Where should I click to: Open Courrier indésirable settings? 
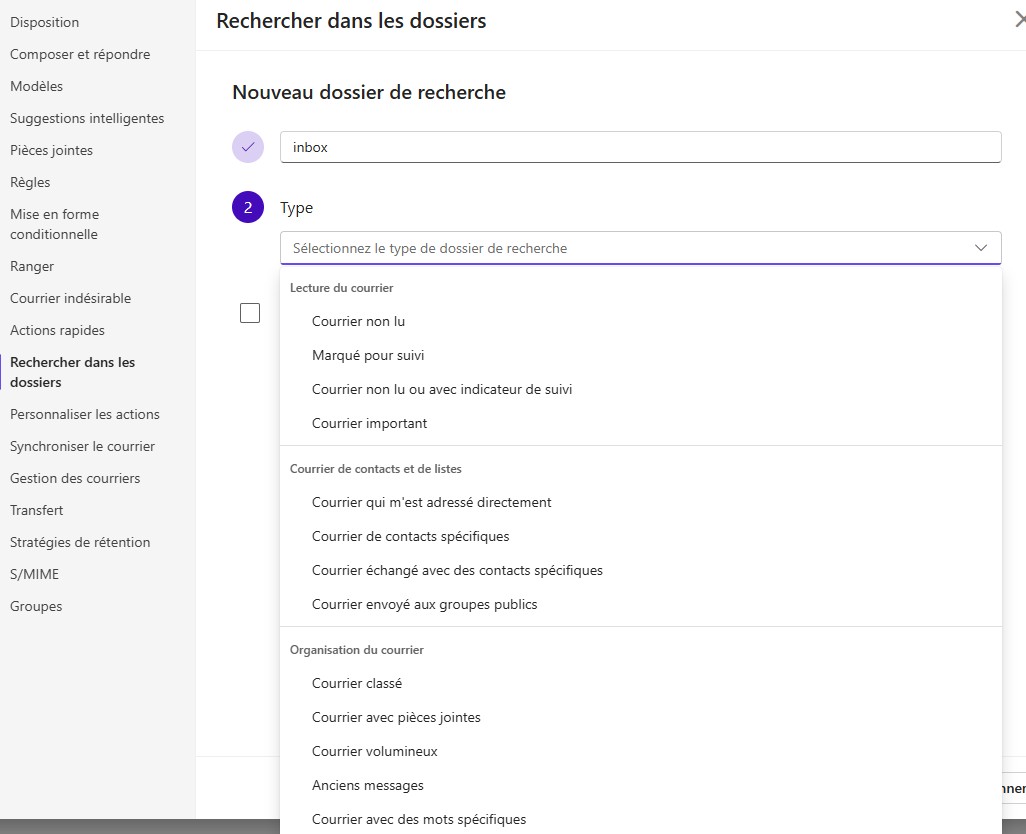pyautogui.click(x=71, y=298)
